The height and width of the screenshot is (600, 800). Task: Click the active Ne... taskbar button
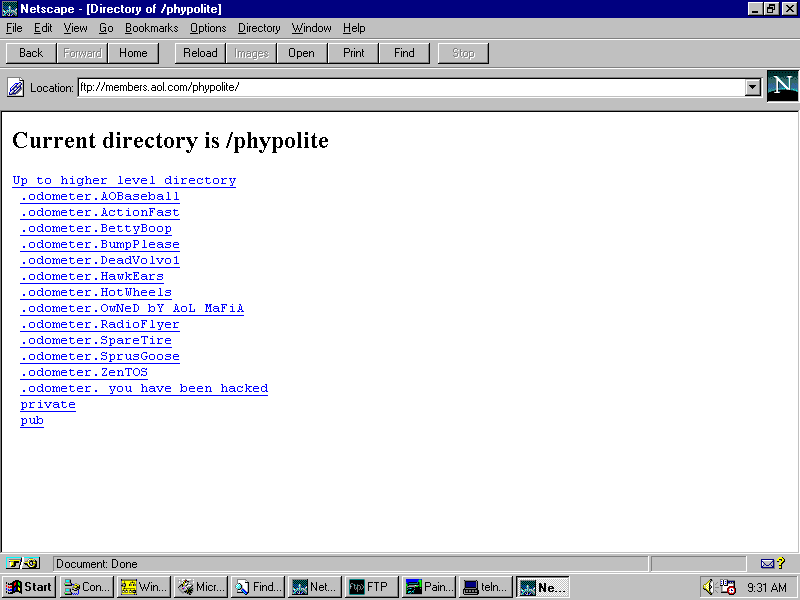[543, 587]
